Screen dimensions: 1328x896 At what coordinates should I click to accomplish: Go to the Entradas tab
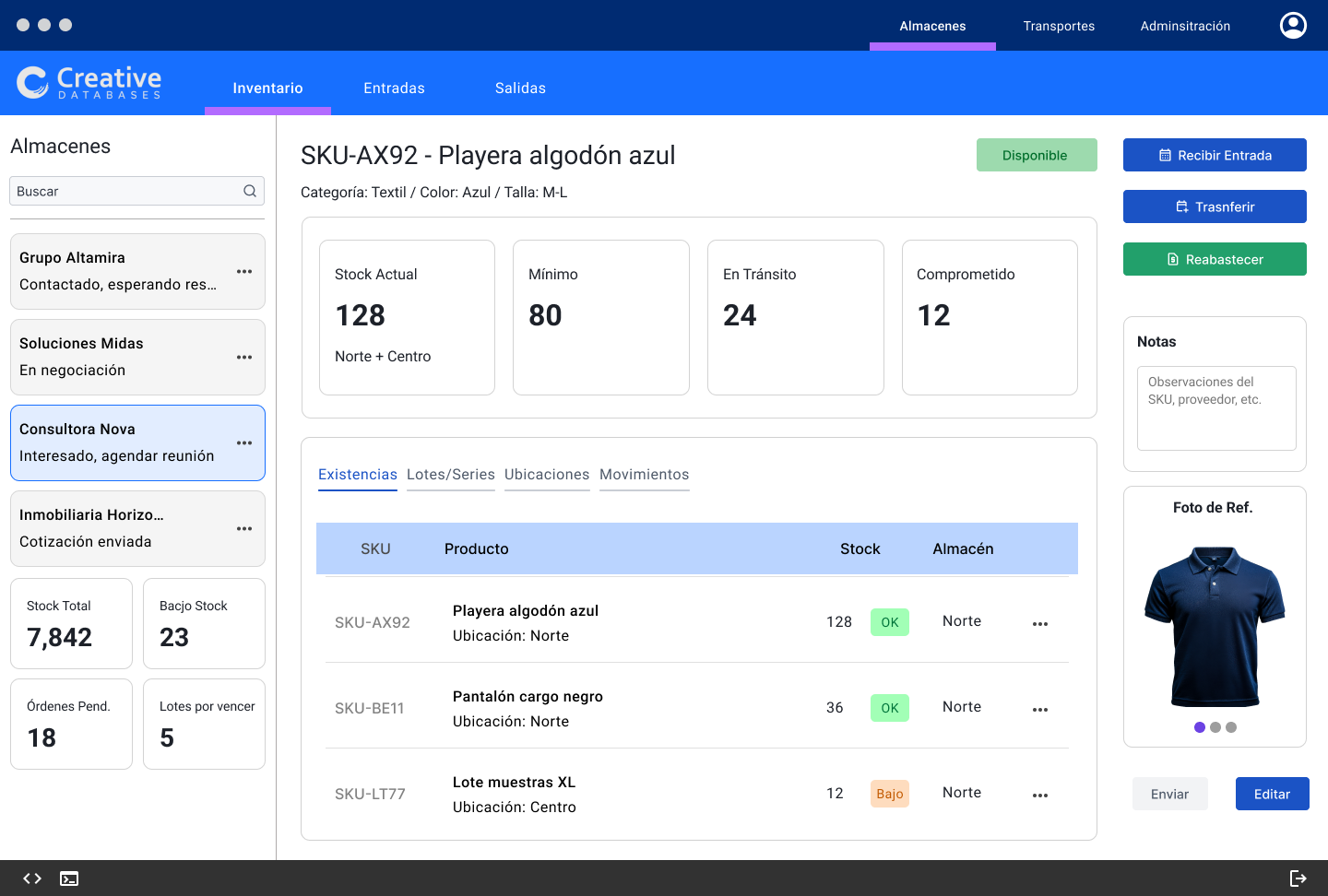pyautogui.click(x=394, y=88)
